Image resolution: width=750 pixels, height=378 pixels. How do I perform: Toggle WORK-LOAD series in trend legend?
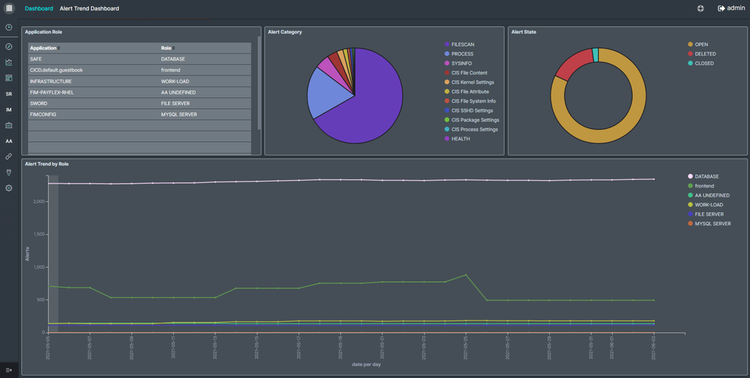click(x=705, y=205)
